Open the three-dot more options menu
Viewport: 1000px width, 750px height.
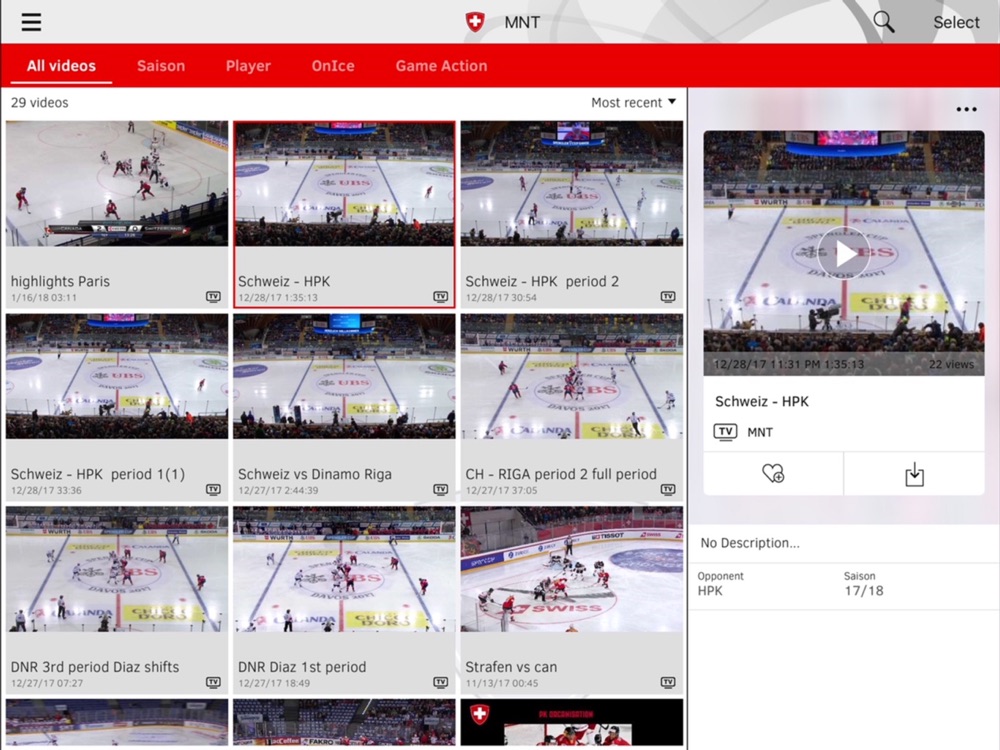tap(966, 109)
